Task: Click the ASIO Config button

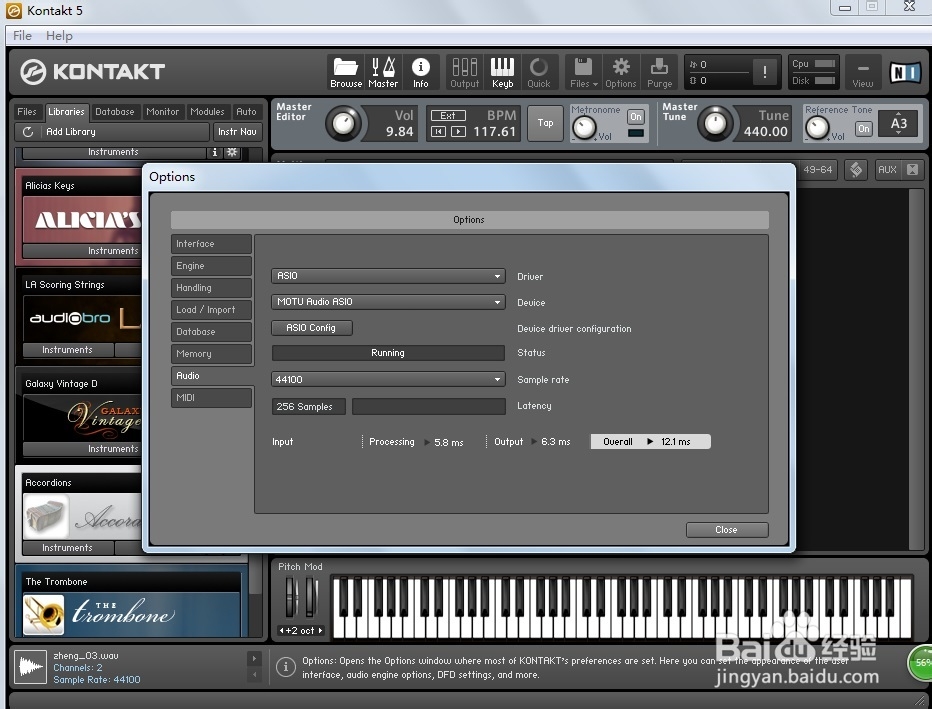Action: point(311,327)
